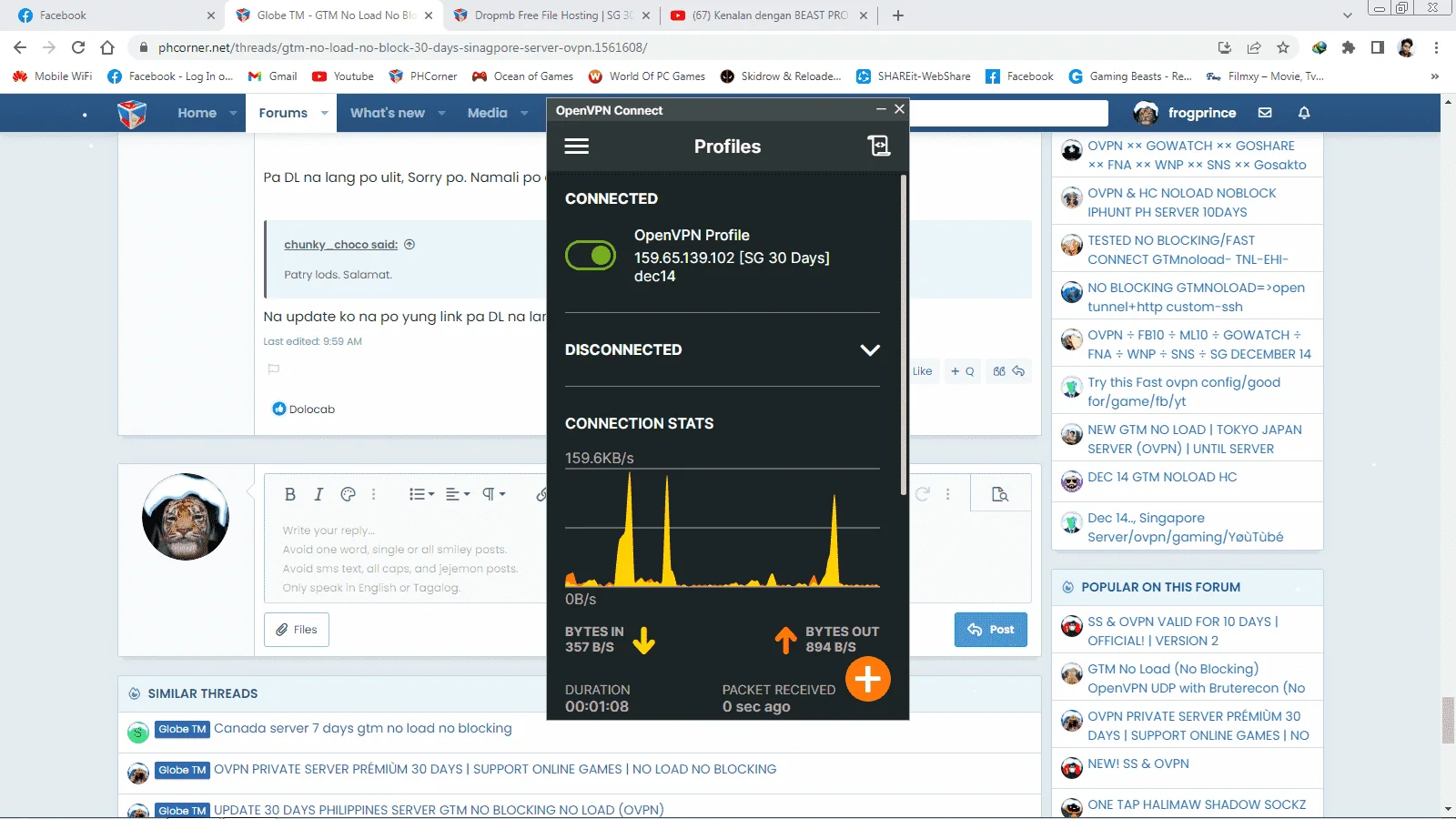Click the OpenVPN scrollbar
Screen dimensions: 1456x819
(903, 335)
